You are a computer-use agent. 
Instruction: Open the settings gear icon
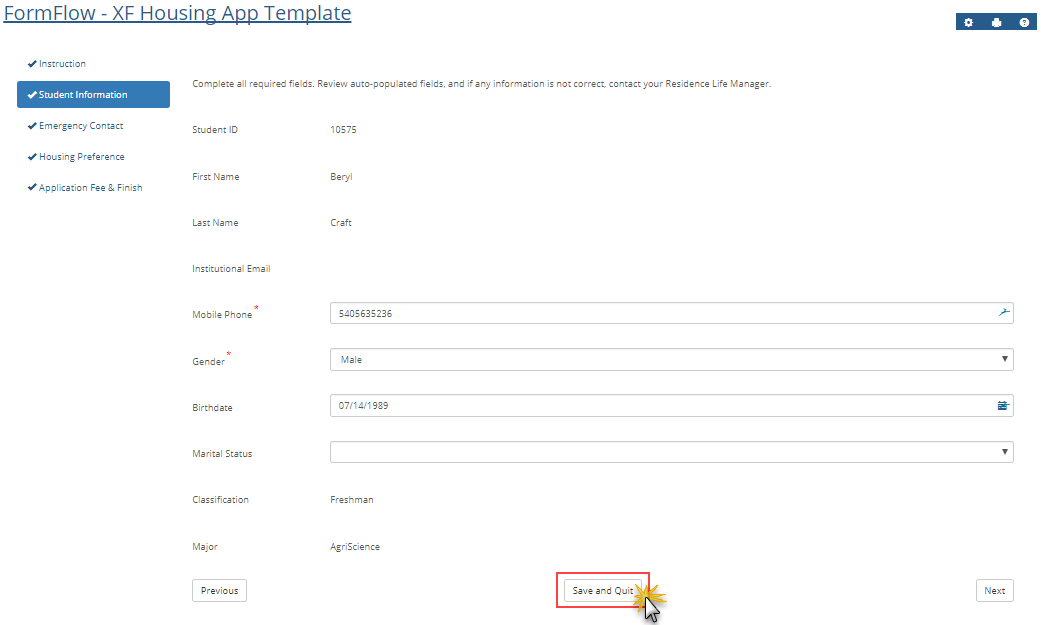click(968, 23)
